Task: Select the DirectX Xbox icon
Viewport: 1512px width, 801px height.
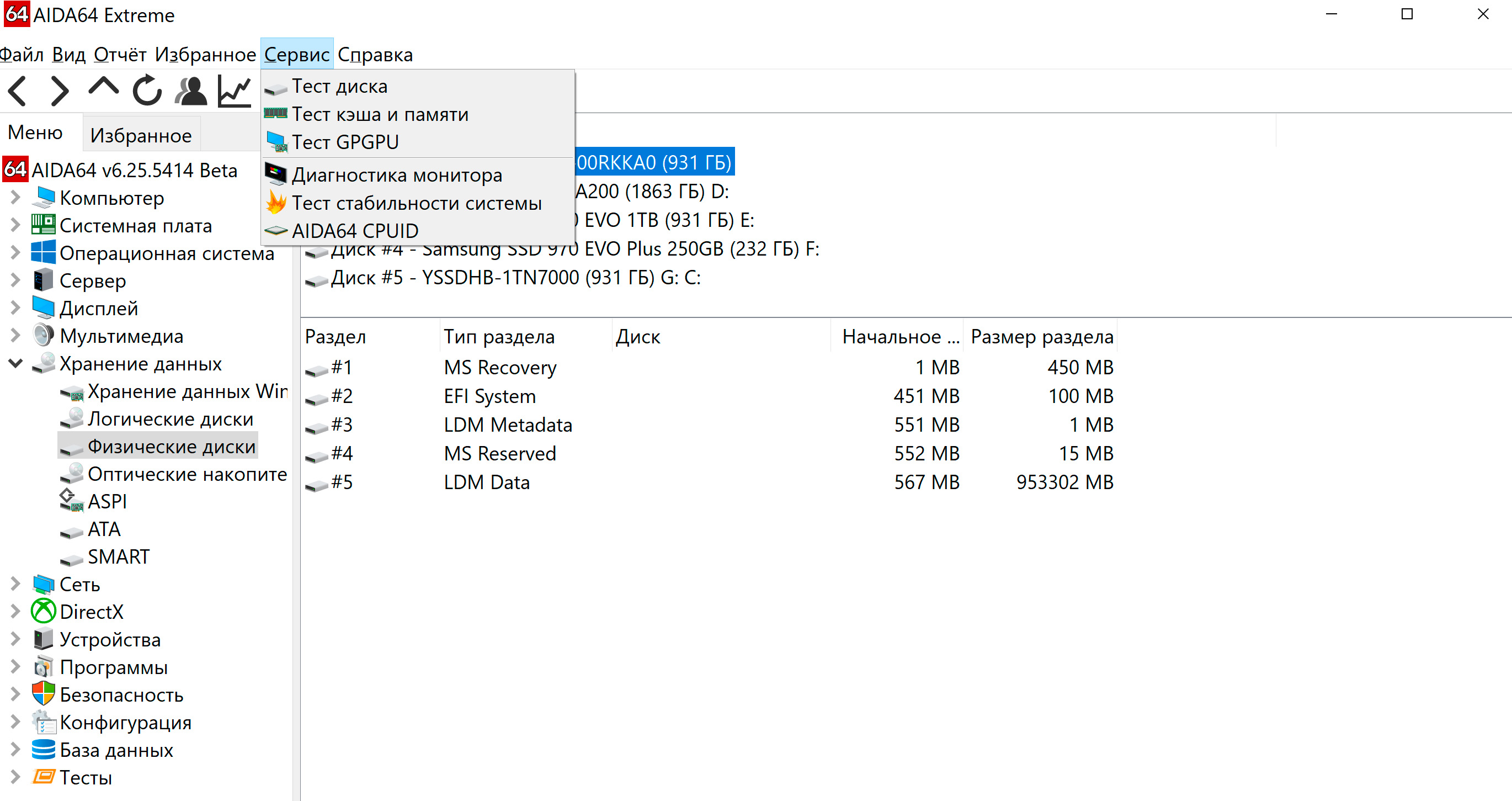Action: point(44,611)
